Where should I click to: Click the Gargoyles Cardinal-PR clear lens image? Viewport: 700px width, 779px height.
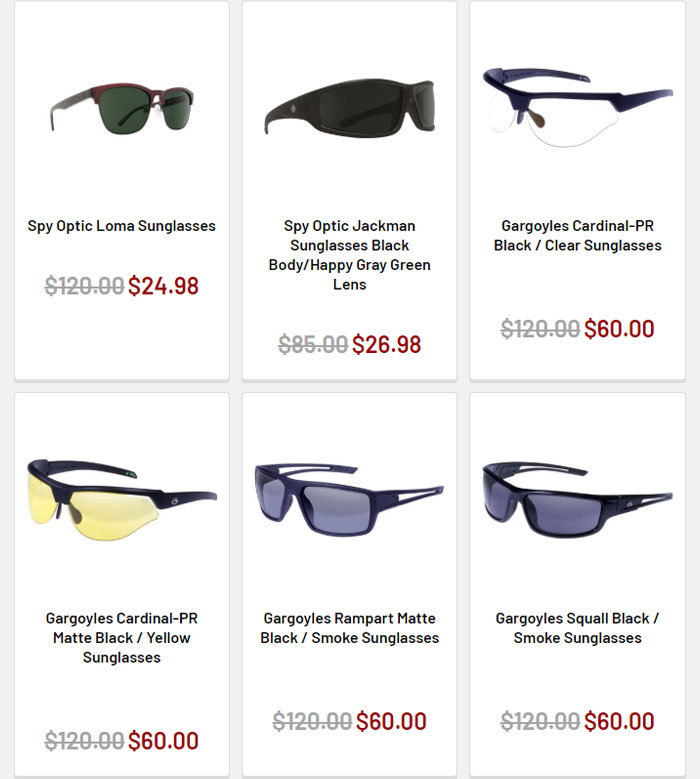pyautogui.click(x=577, y=107)
